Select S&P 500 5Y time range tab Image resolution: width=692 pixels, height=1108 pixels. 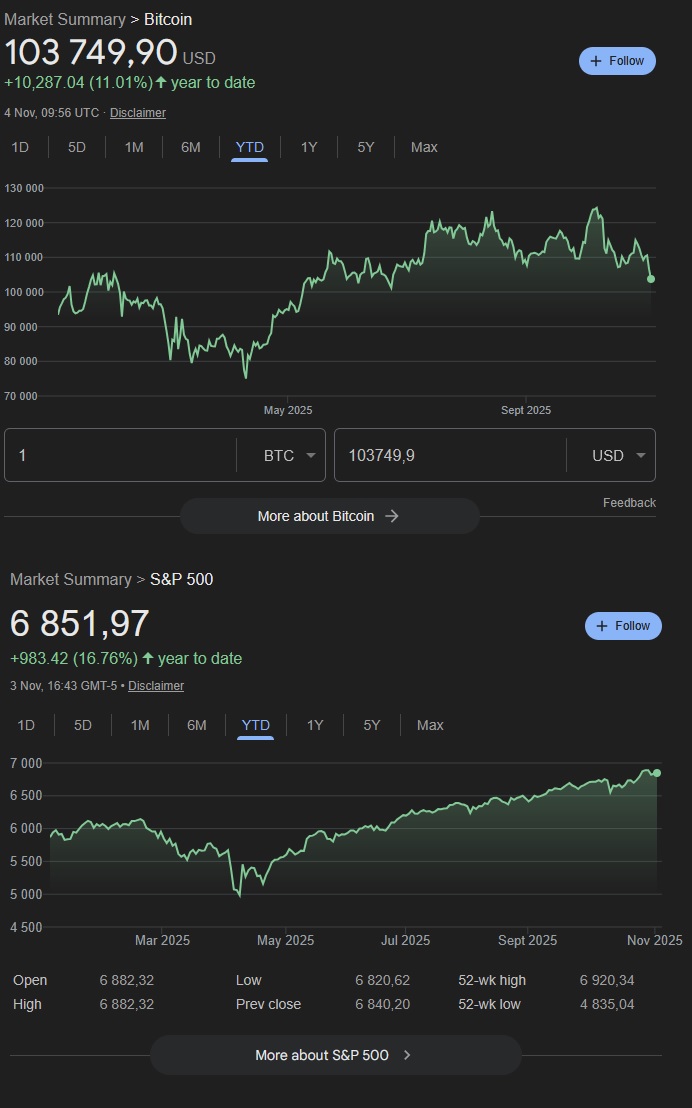click(x=371, y=725)
